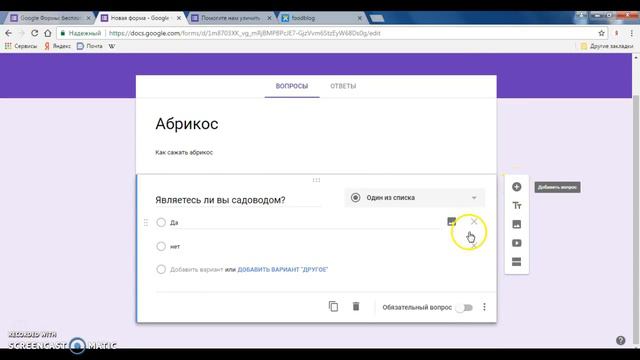
Task: Grab the drag handle of the 'Да' option
Action: [x=146, y=222]
